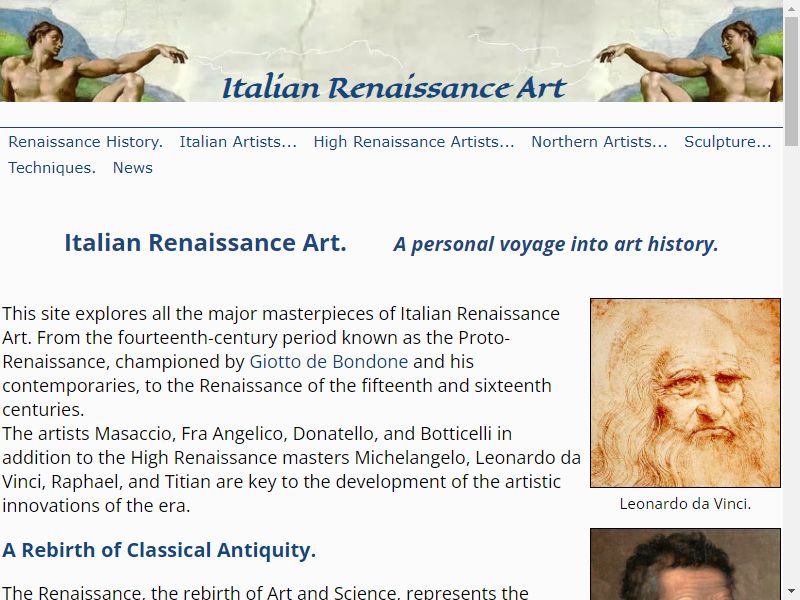Open the News page
The height and width of the screenshot is (600, 800).
[133, 168]
